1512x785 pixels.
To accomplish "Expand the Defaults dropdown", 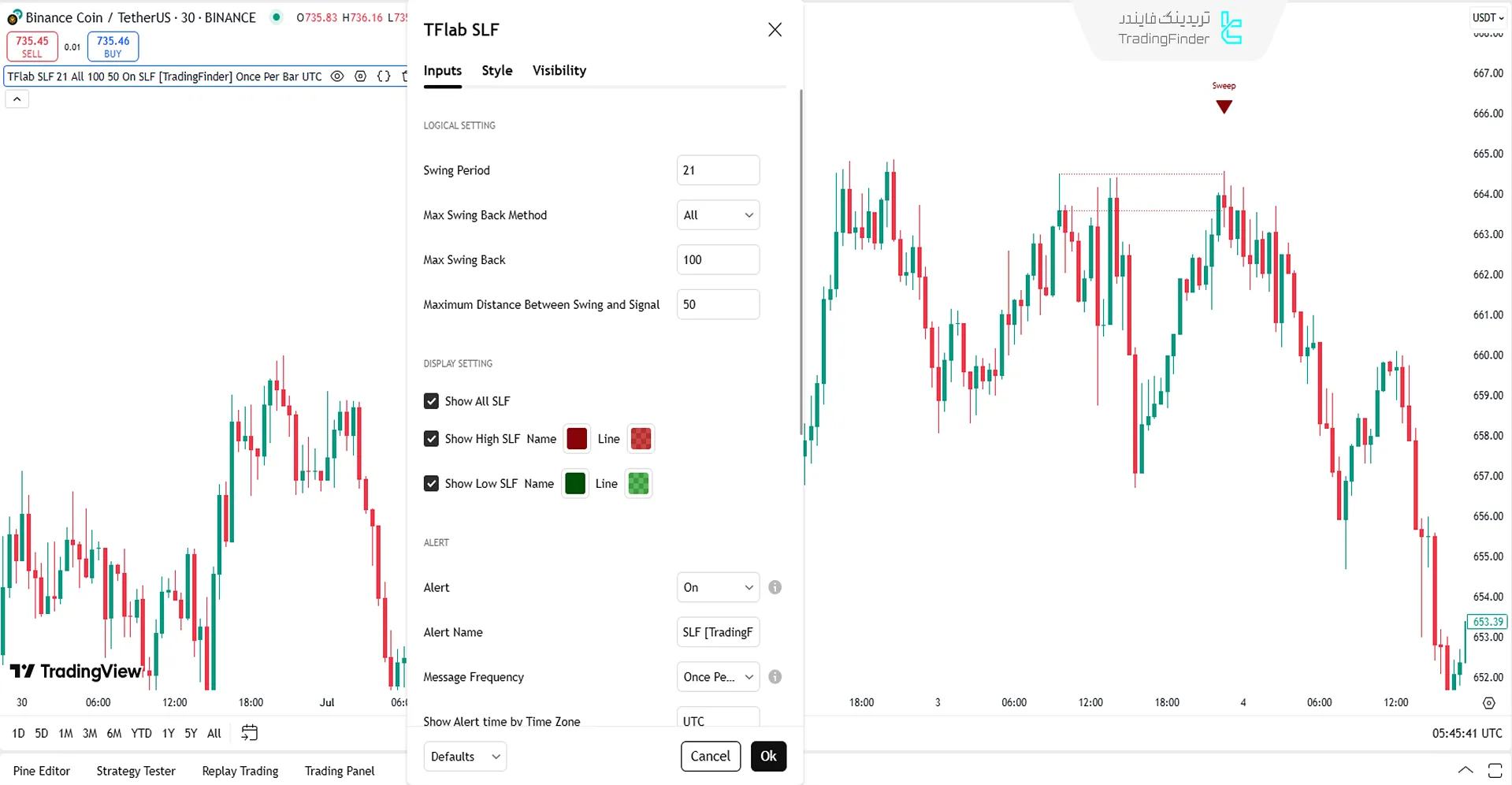I will tap(465, 757).
